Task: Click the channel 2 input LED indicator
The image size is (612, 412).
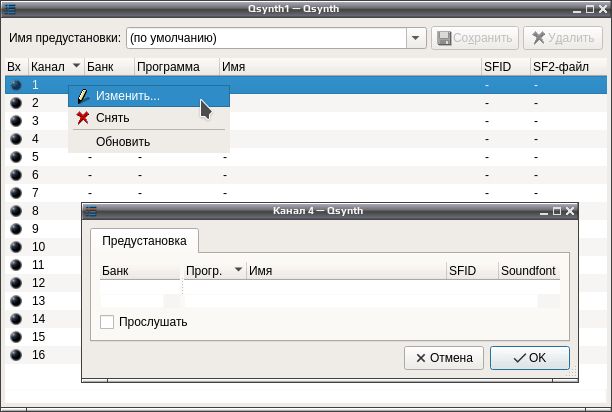Action: coord(16,103)
